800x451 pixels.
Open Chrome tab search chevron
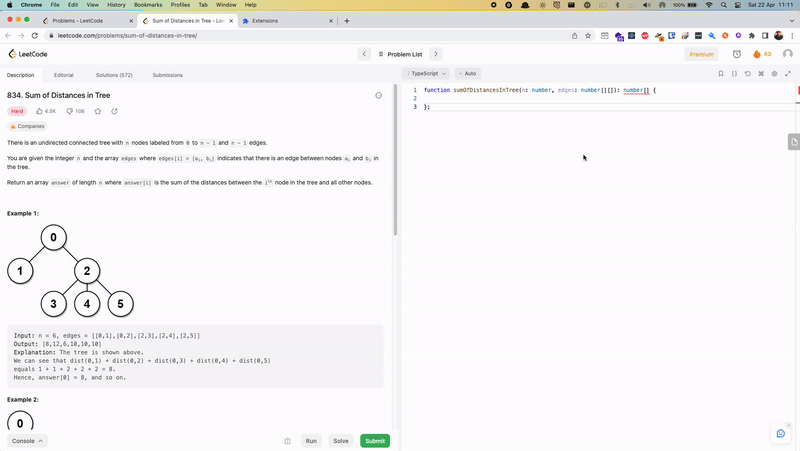[792, 21]
